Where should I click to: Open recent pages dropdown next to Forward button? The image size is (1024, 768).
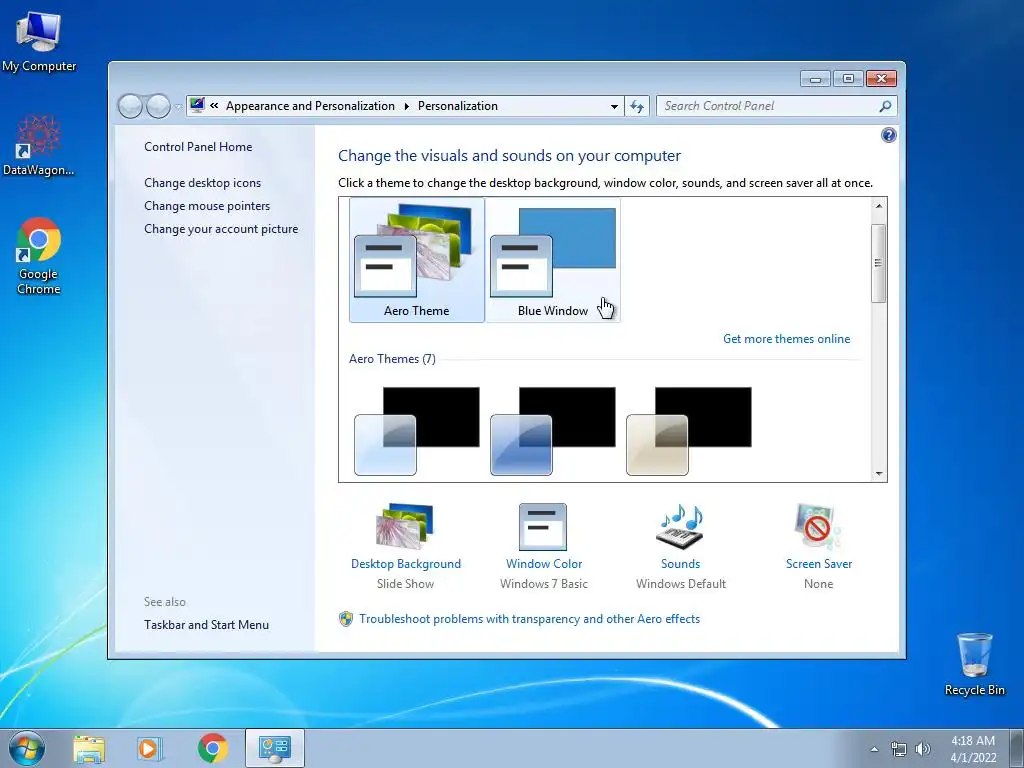178,106
